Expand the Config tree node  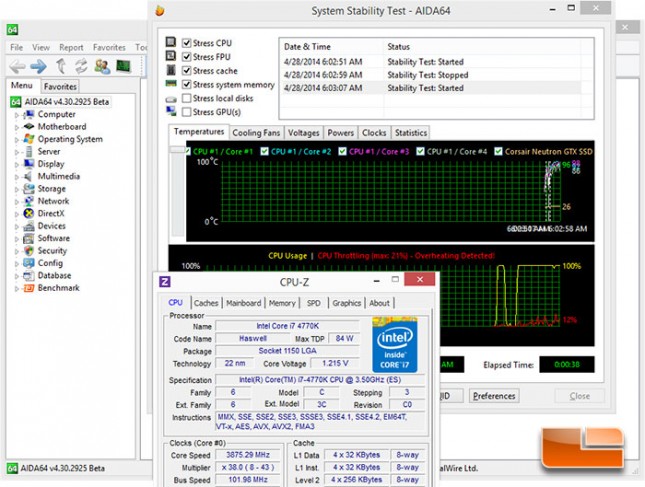(x=16, y=264)
